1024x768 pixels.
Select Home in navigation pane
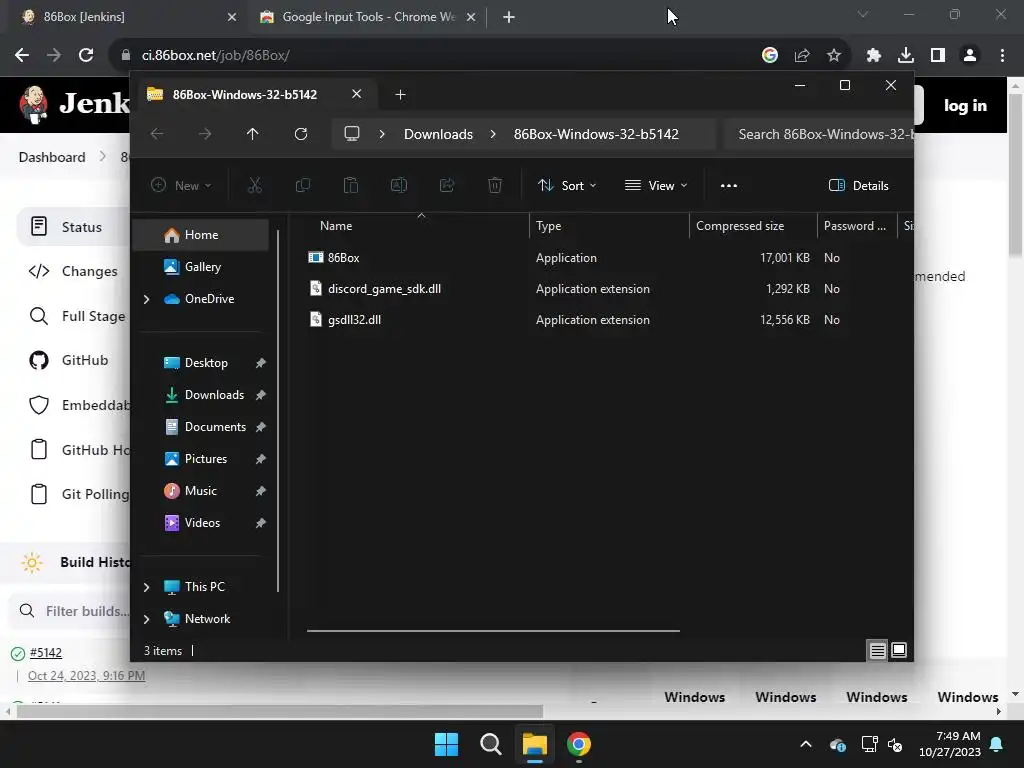coord(201,235)
